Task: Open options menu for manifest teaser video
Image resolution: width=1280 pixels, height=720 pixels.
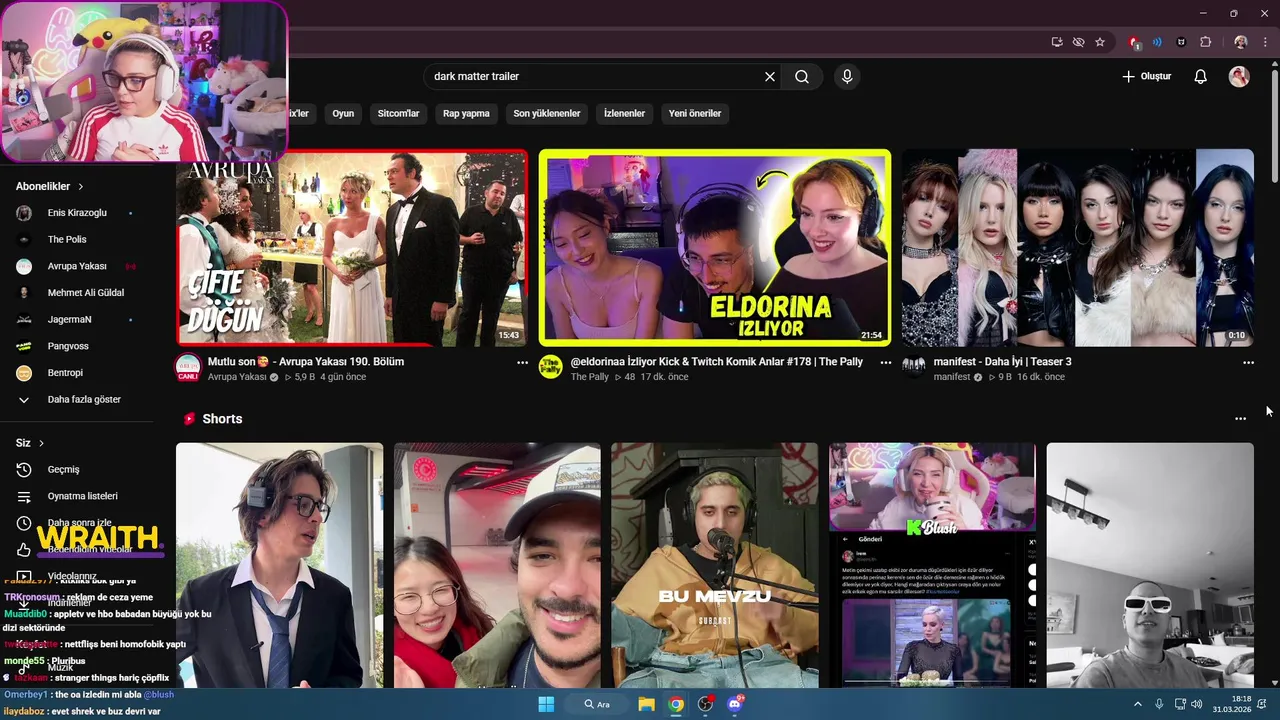Action: (1248, 363)
